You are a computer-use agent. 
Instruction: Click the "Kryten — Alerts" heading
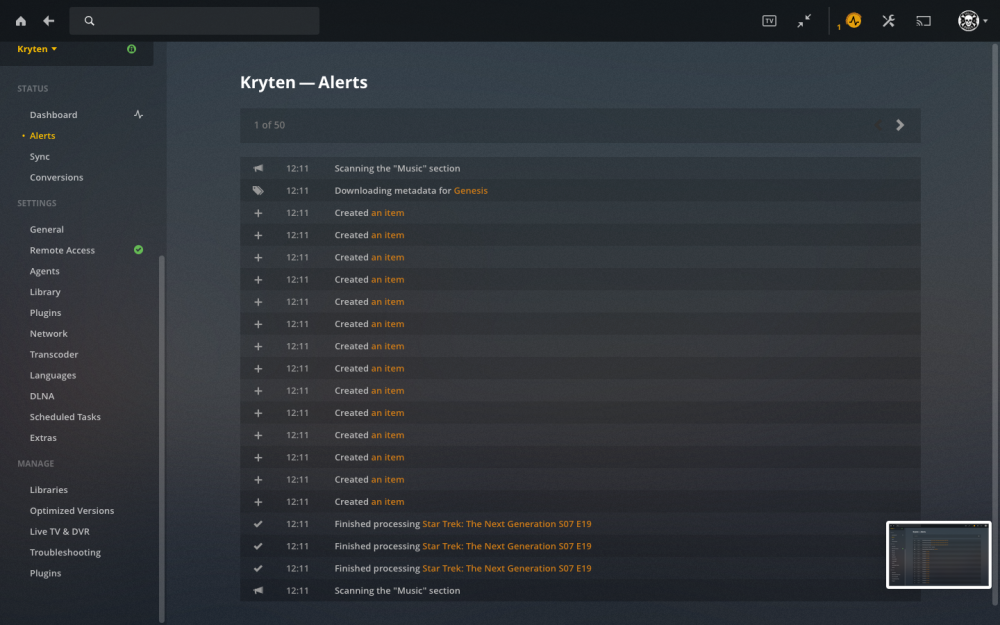tap(304, 82)
